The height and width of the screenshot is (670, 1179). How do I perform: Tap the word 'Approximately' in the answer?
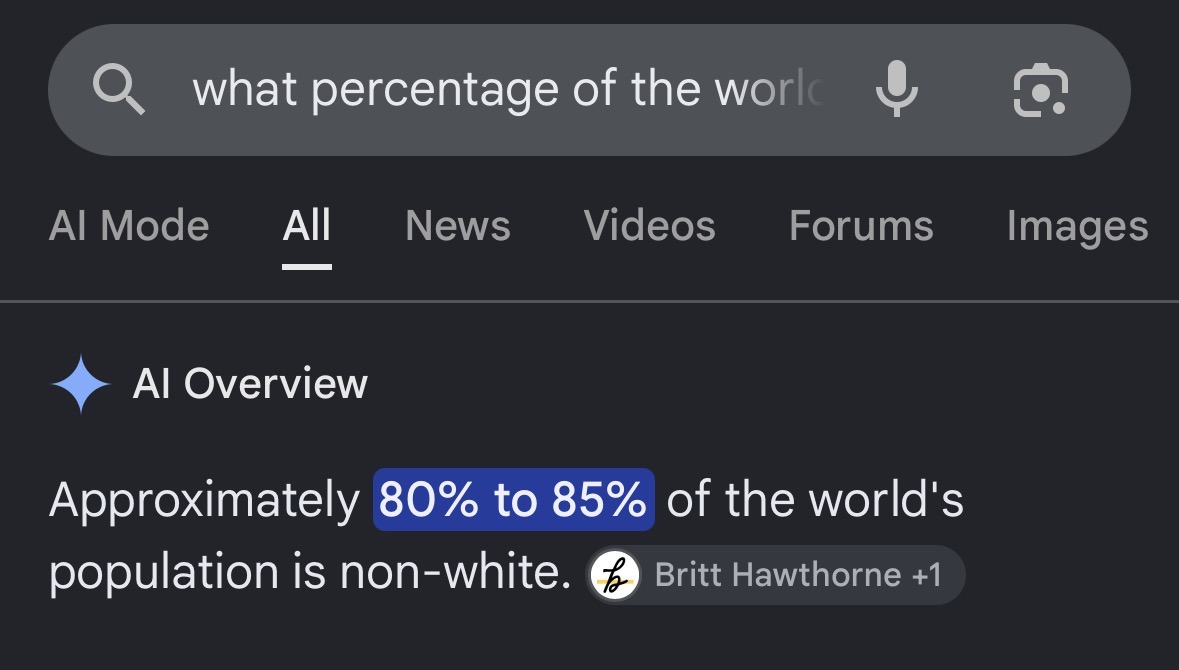click(205, 501)
